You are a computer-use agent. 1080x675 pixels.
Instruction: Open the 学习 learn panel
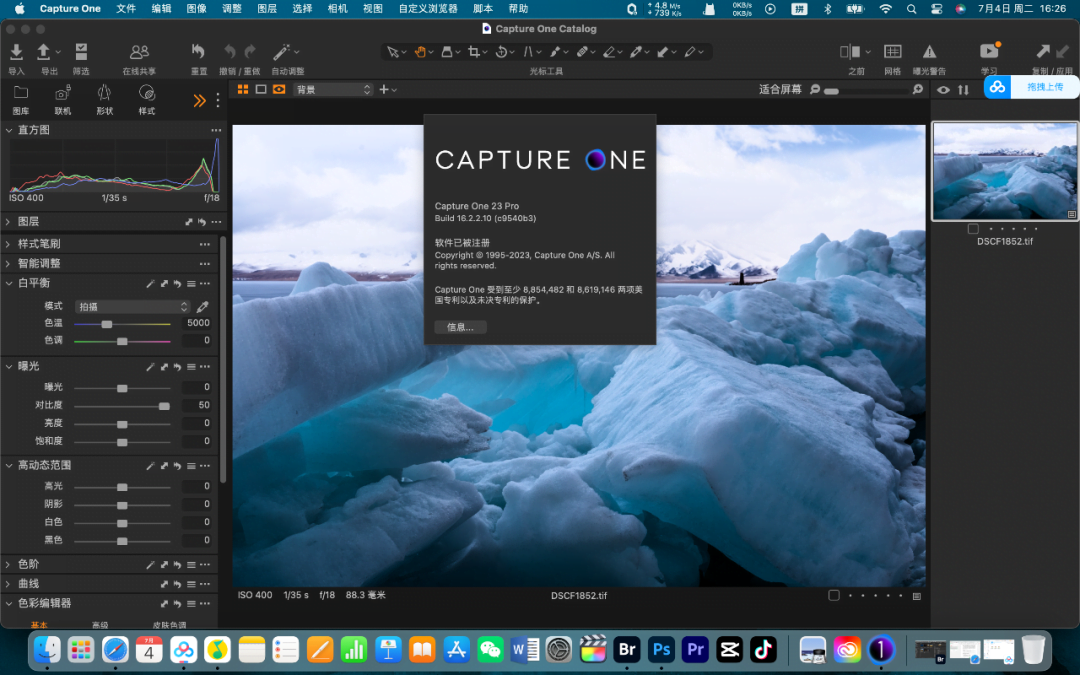(989, 51)
